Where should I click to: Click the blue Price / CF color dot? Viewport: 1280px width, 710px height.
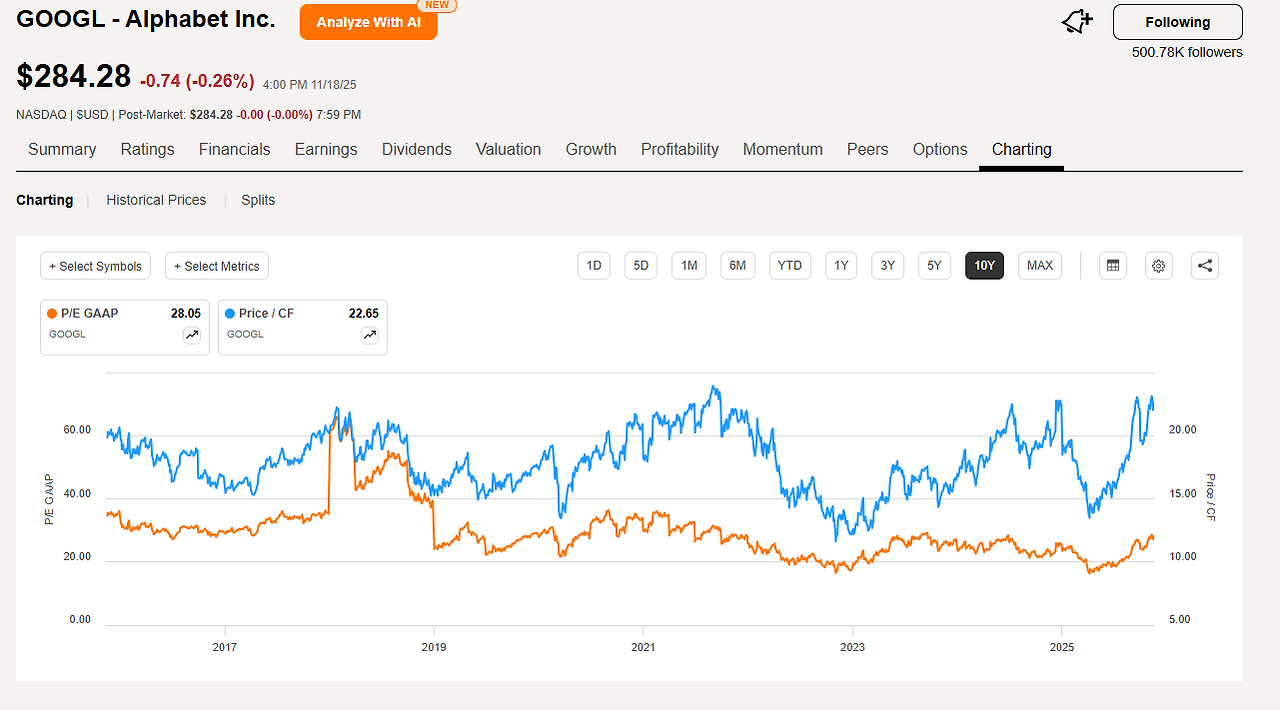230,314
